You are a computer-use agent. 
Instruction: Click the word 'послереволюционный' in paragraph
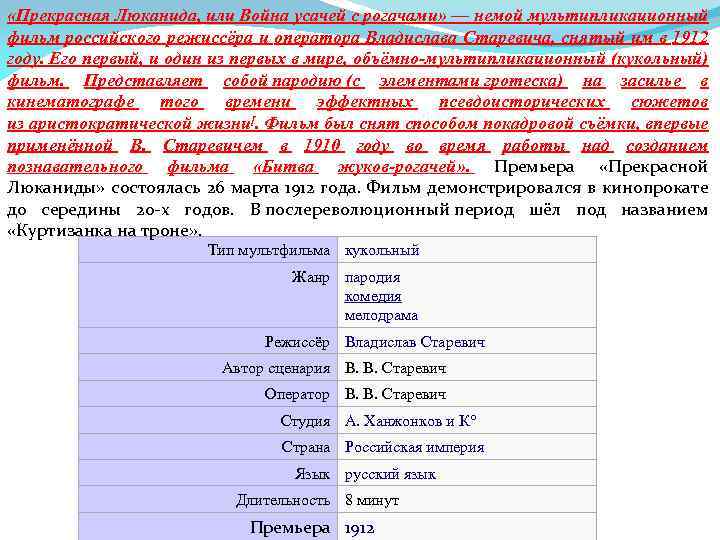357,209
